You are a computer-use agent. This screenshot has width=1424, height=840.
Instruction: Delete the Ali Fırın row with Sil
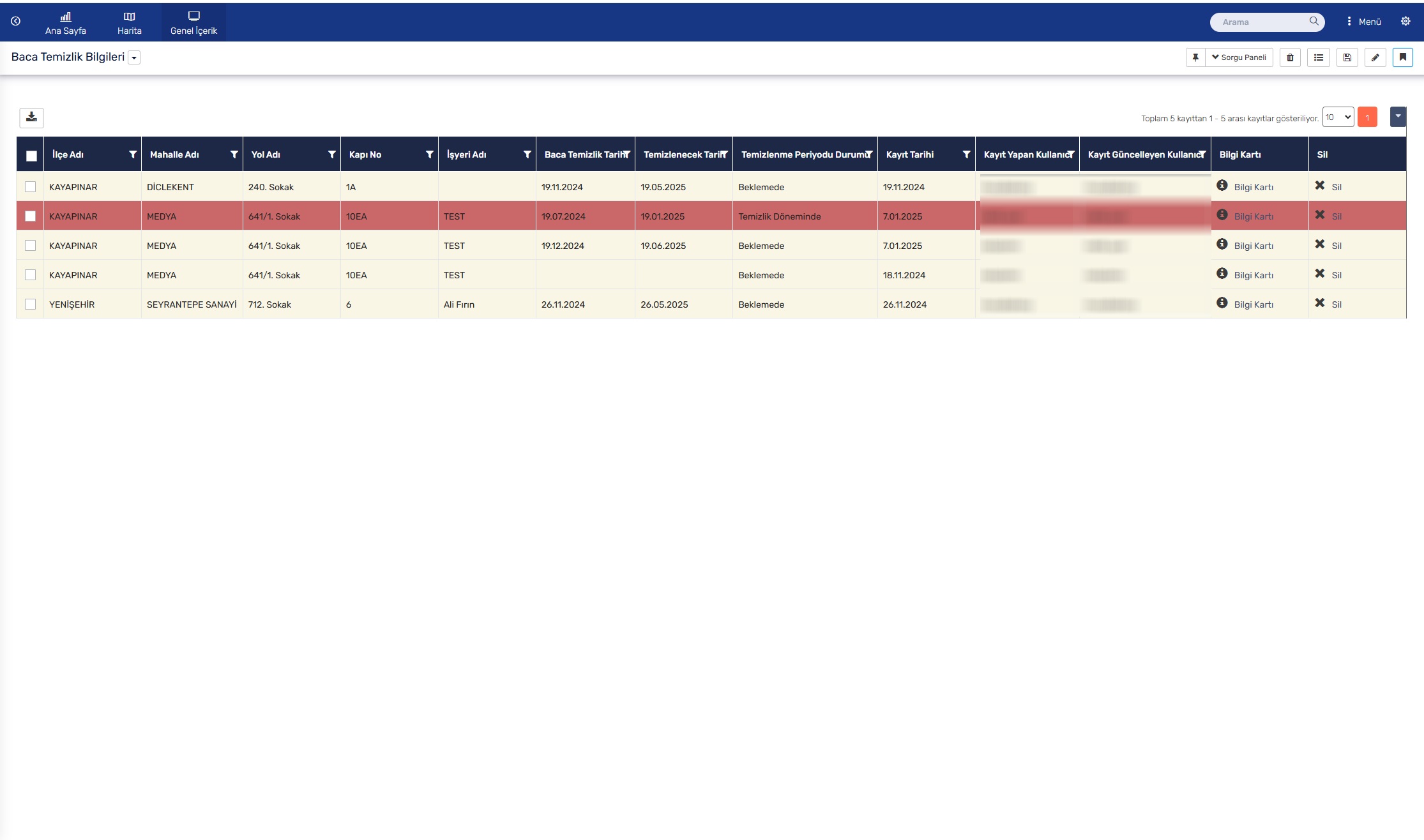click(1328, 304)
